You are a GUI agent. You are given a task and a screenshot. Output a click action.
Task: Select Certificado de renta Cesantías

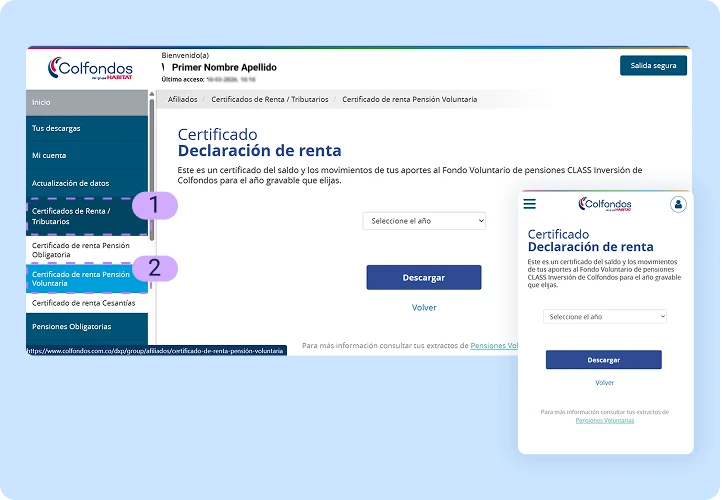87,303
